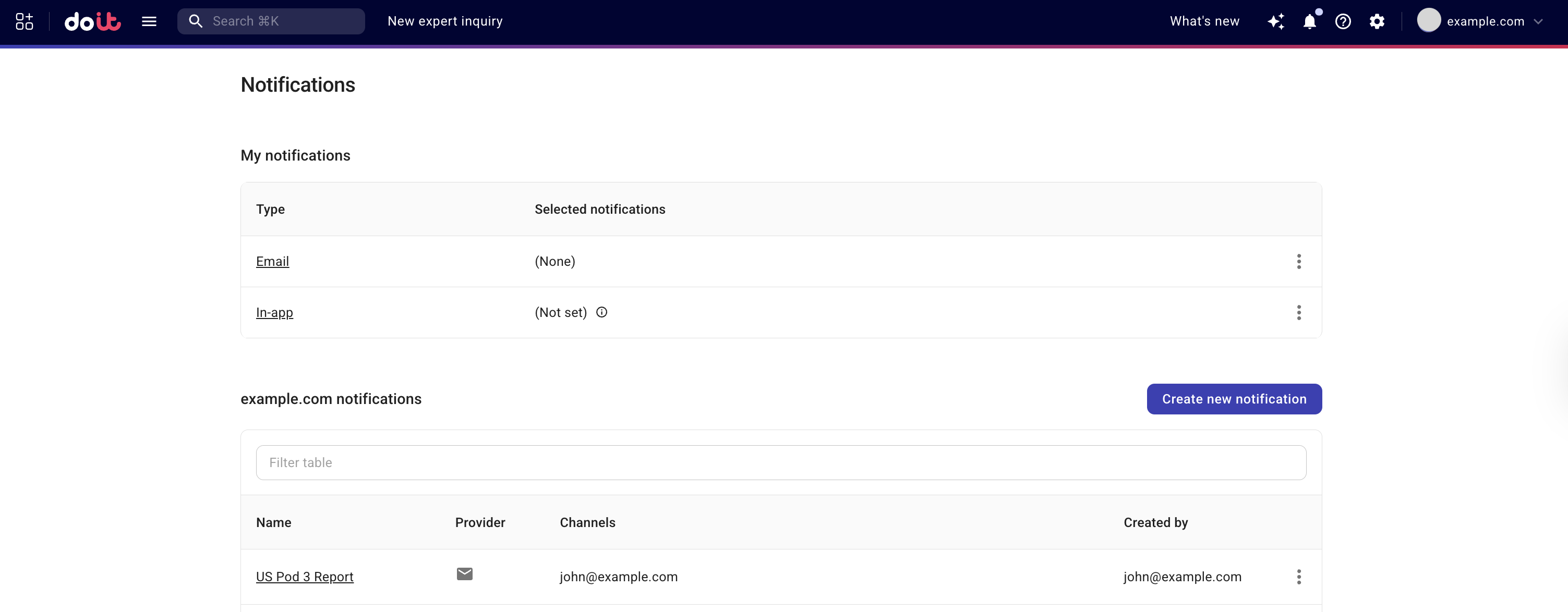This screenshot has height=612, width=1568.
Task: Open the apps grid launcher
Action: click(24, 21)
